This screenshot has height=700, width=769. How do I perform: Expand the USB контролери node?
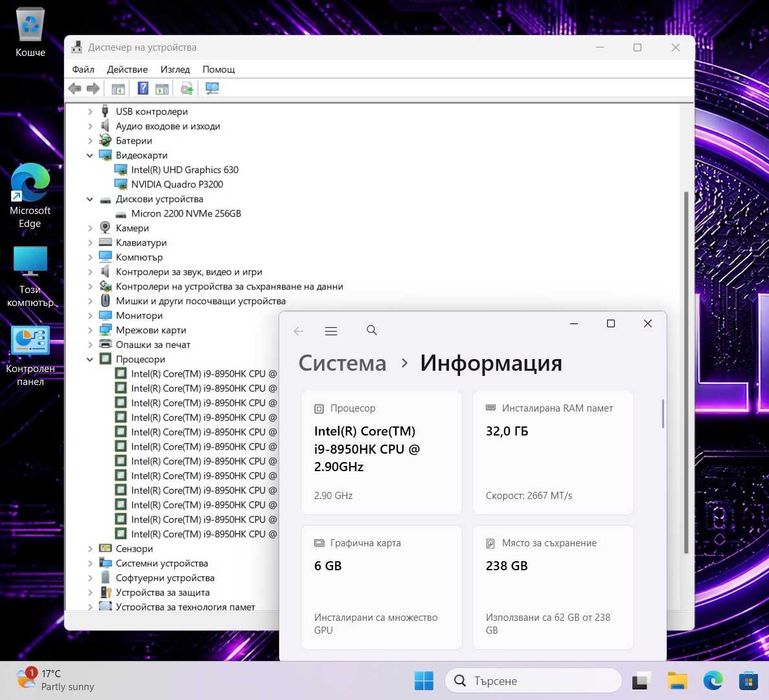tap(90, 112)
